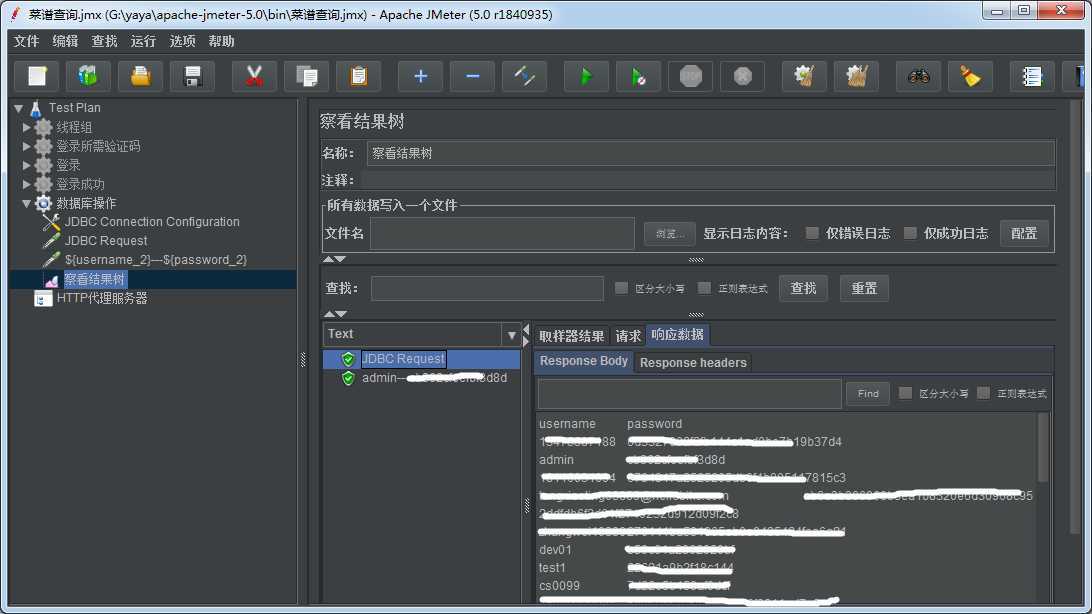This screenshot has height=614, width=1092.
Task: Open Search with binoculars icon
Action: click(x=919, y=76)
